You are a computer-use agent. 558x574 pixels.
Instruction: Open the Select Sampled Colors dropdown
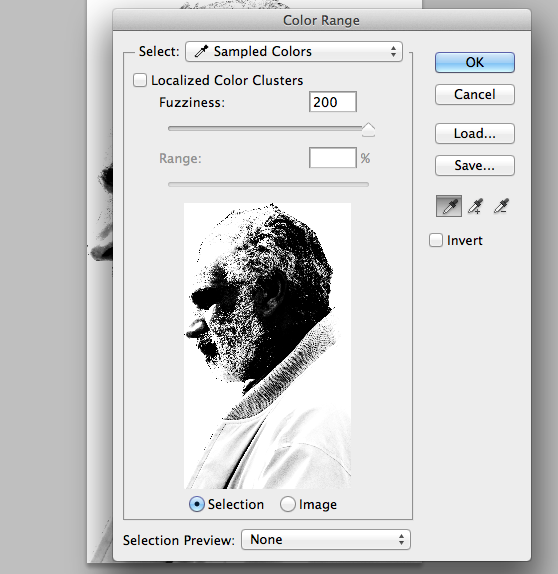click(x=294, y=51)
